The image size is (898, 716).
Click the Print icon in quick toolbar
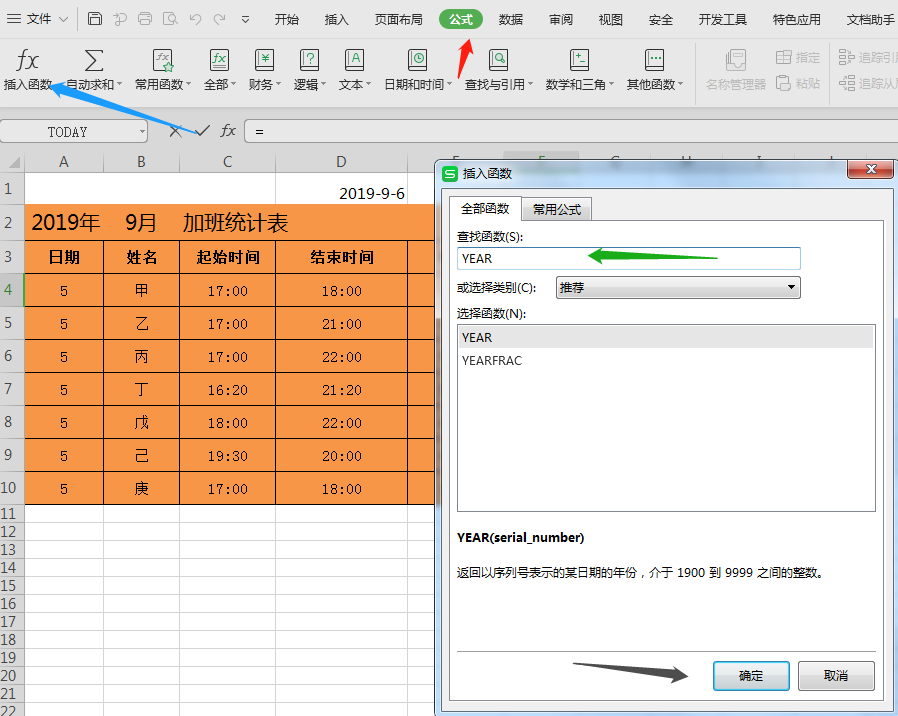145,19
